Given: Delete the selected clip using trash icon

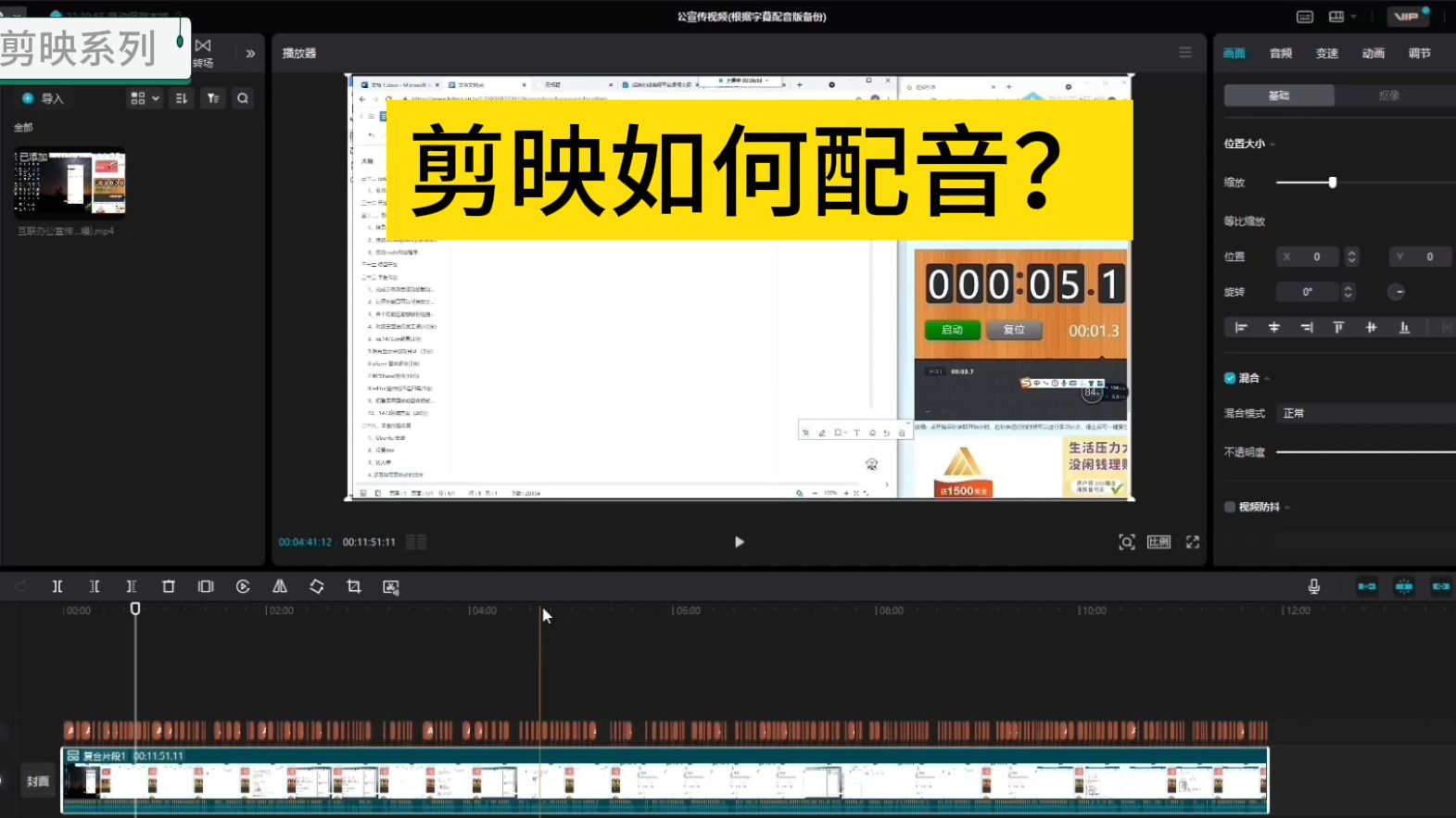Looking at the screenshot, I should click(169, 586).
